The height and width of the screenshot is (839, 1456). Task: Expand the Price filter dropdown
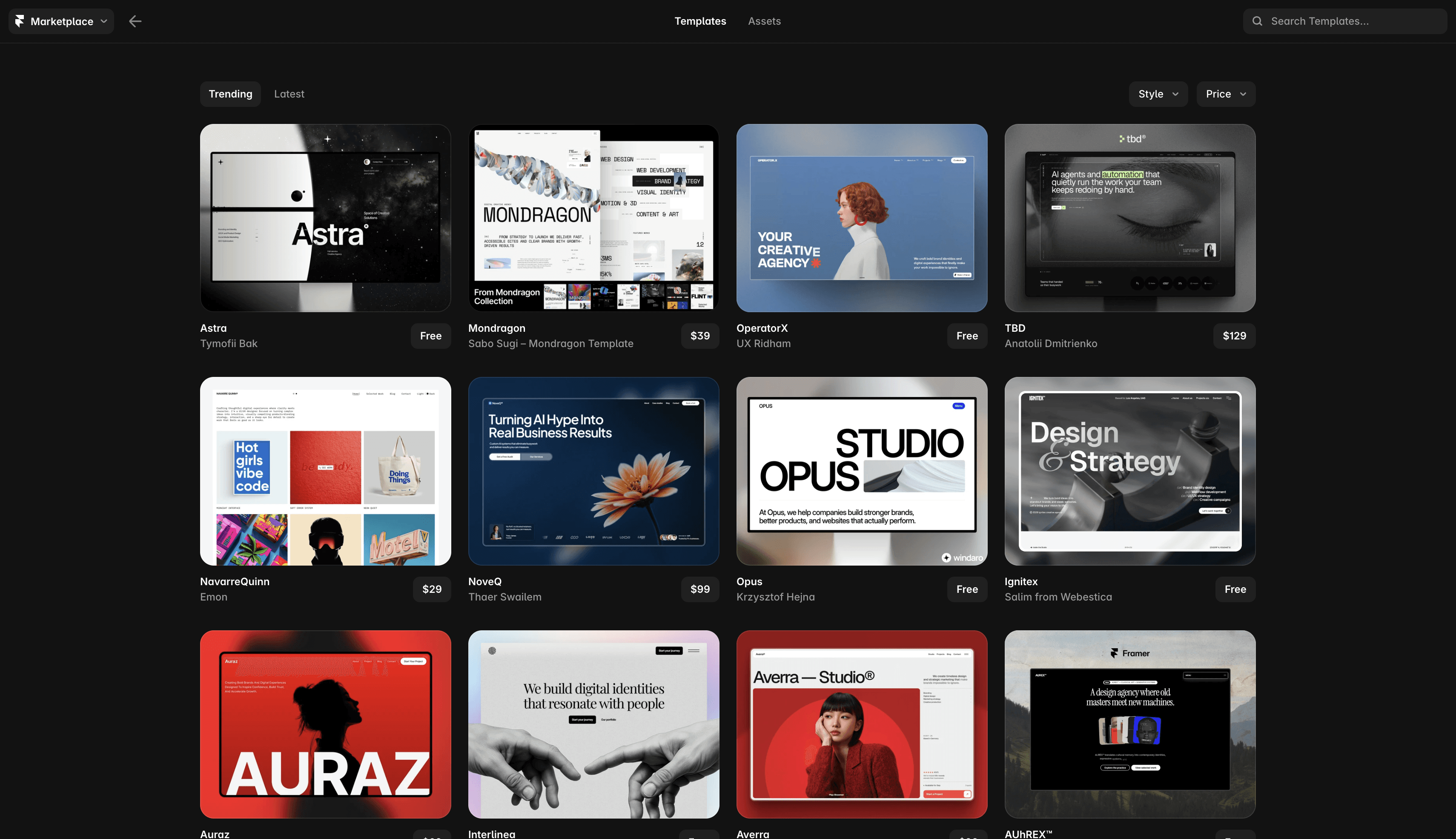[1226, 94]
